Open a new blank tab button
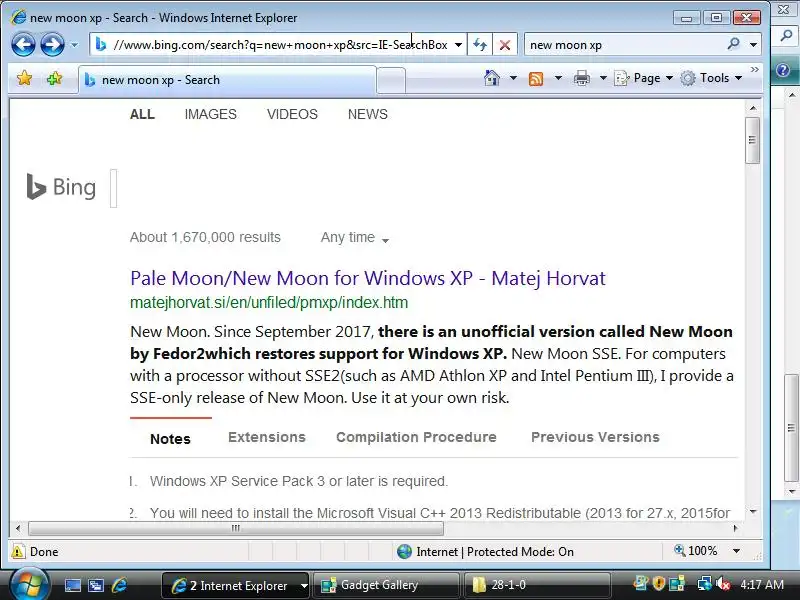This screenshot has width=800, height=600. click(391, 81)
